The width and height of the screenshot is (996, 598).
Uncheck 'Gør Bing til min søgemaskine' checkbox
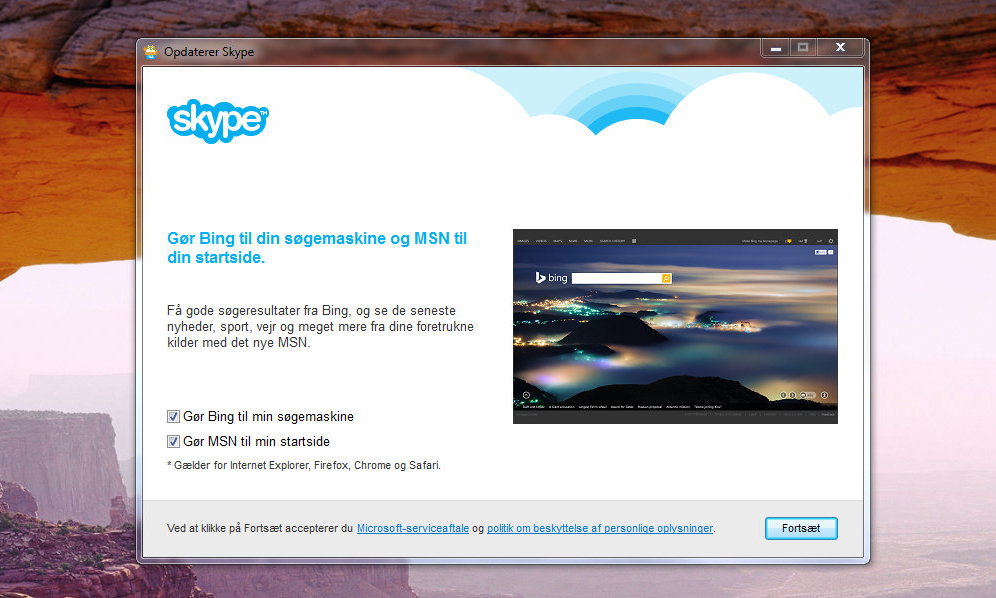click(x=173, y=416)
